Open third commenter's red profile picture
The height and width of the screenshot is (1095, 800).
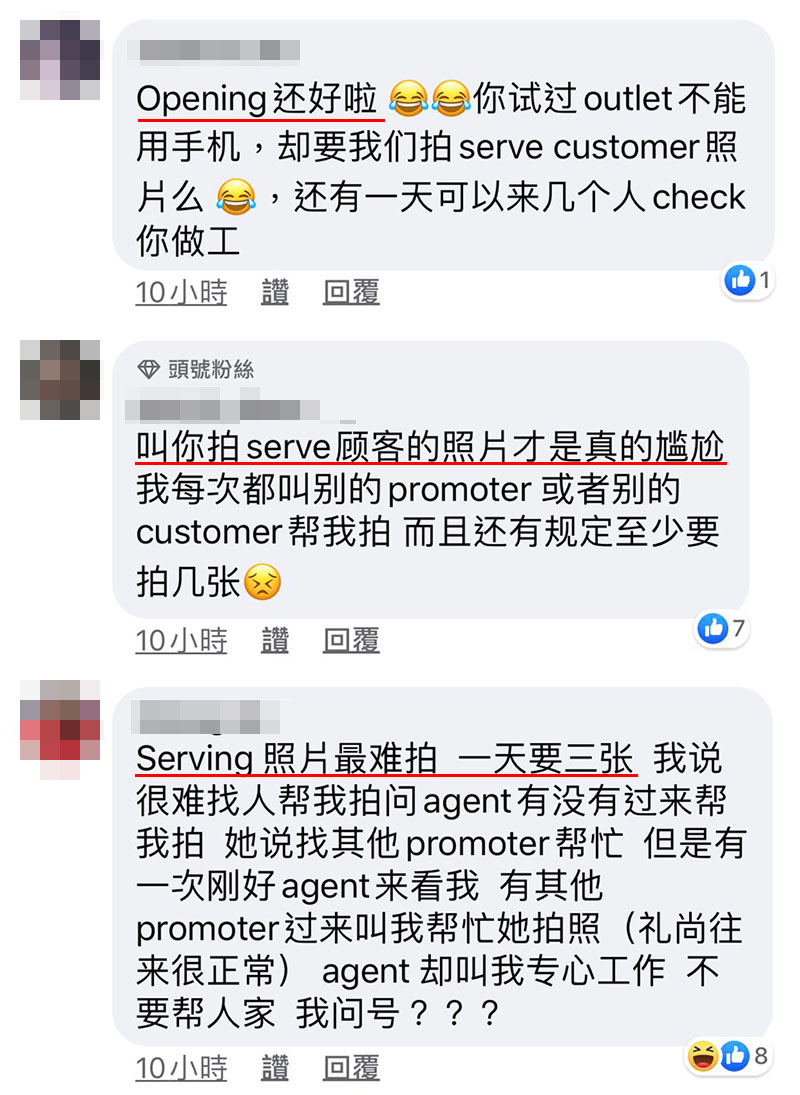[60, 730]
